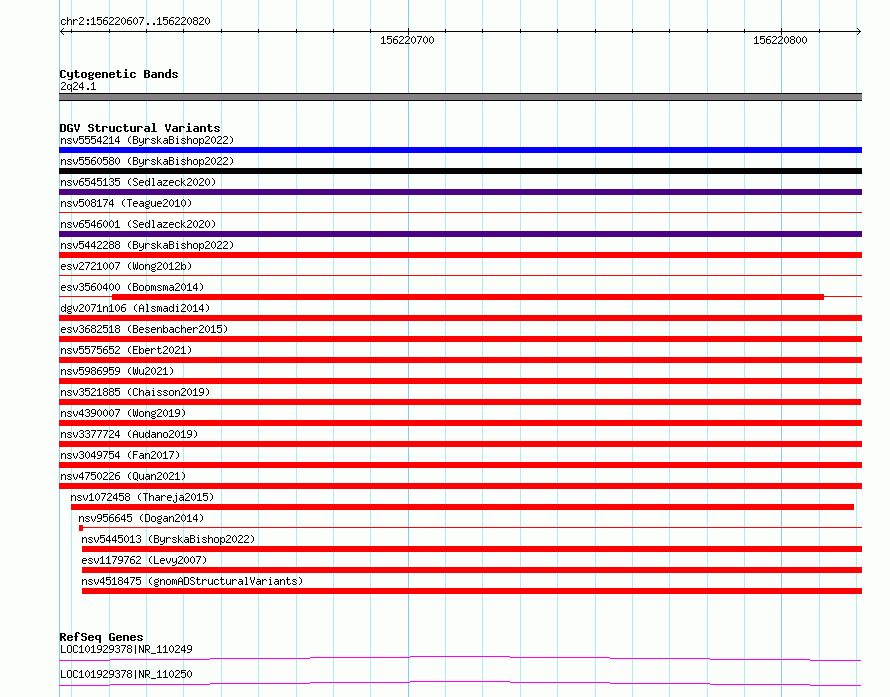This screenshot has width=890, height=697.
Task: Click the red nsv3049754 variant bar
Action: (x=460, y=465)
